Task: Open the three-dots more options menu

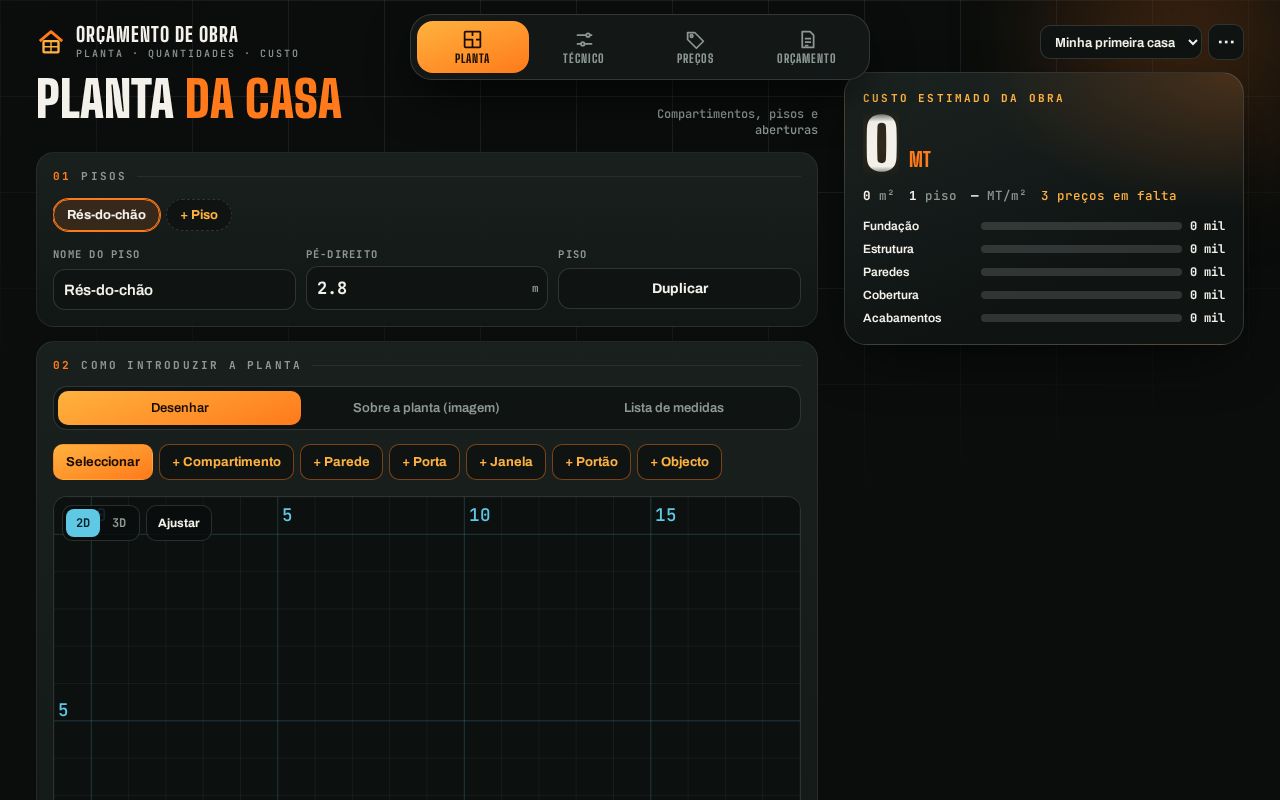Action: pyautogui.click(x=1226, y=42)
